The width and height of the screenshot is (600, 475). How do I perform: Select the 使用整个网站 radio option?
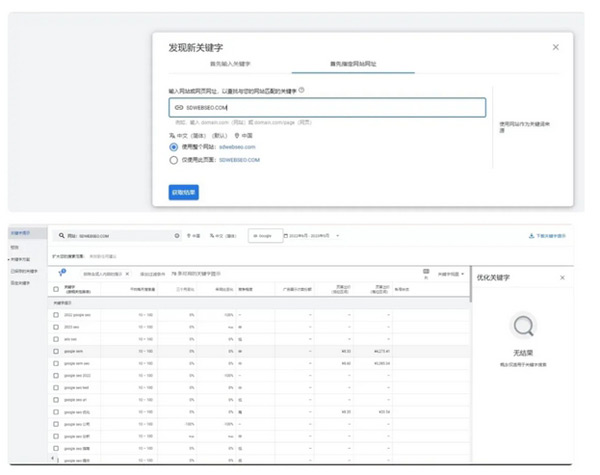coord(174,146)
